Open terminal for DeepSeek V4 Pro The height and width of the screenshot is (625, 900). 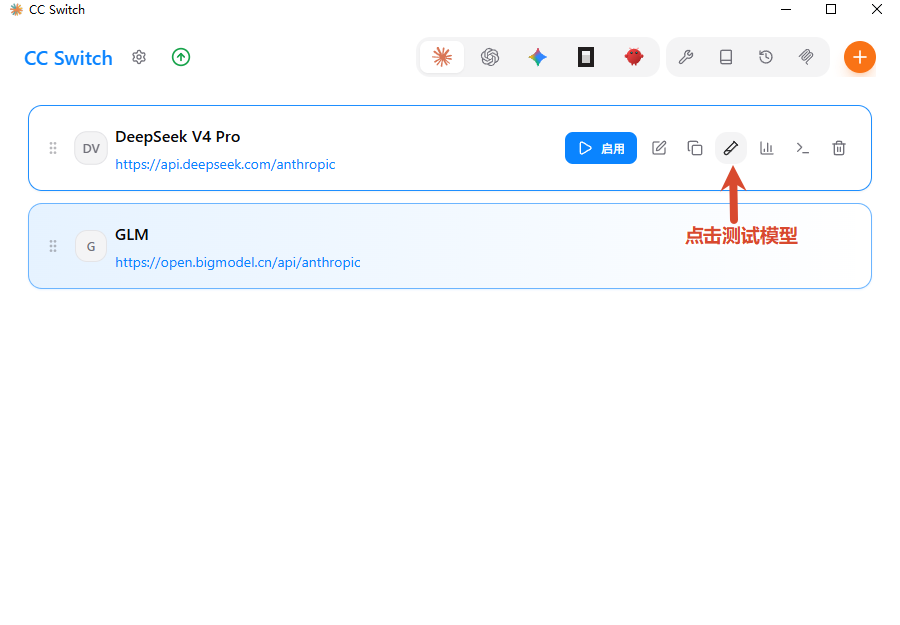point(802,148)
